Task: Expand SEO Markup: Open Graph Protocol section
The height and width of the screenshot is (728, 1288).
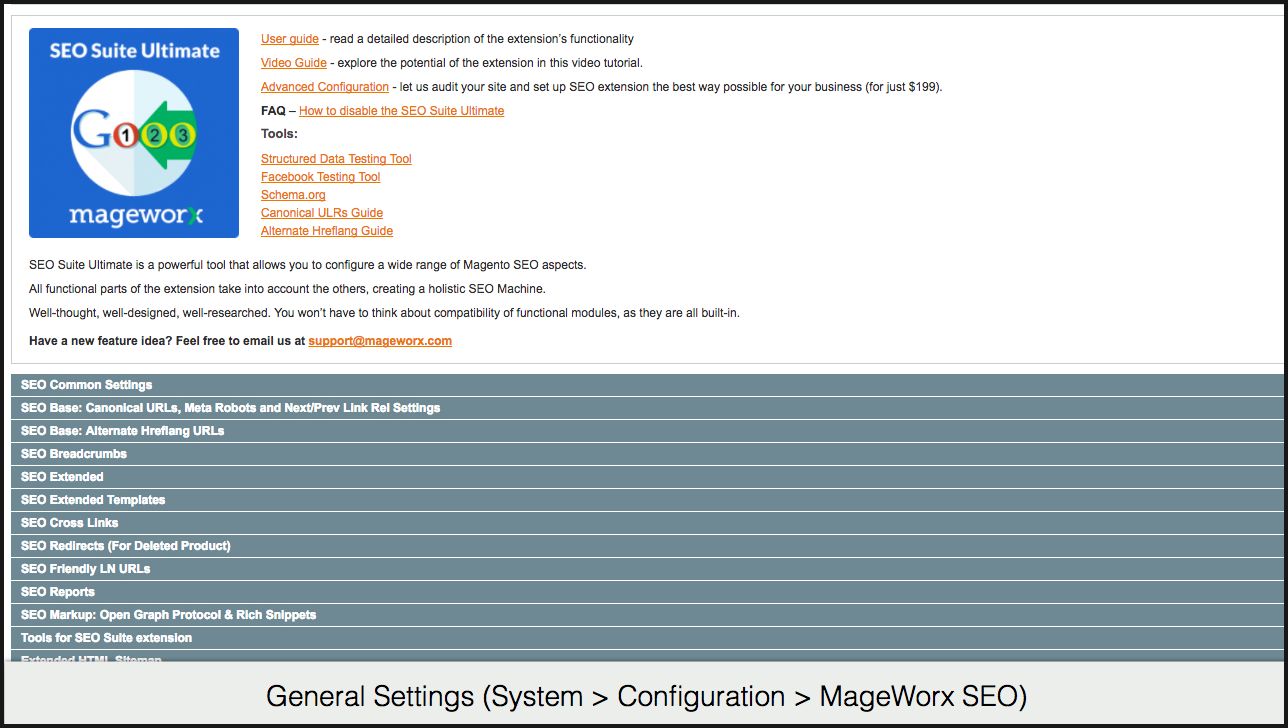Action: (169, 615)
